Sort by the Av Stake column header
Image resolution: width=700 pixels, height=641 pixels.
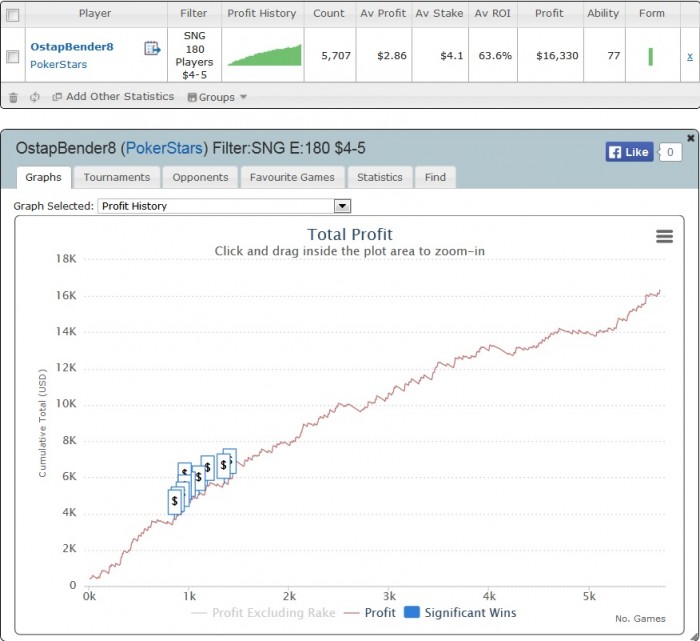(x=439, y=13)
